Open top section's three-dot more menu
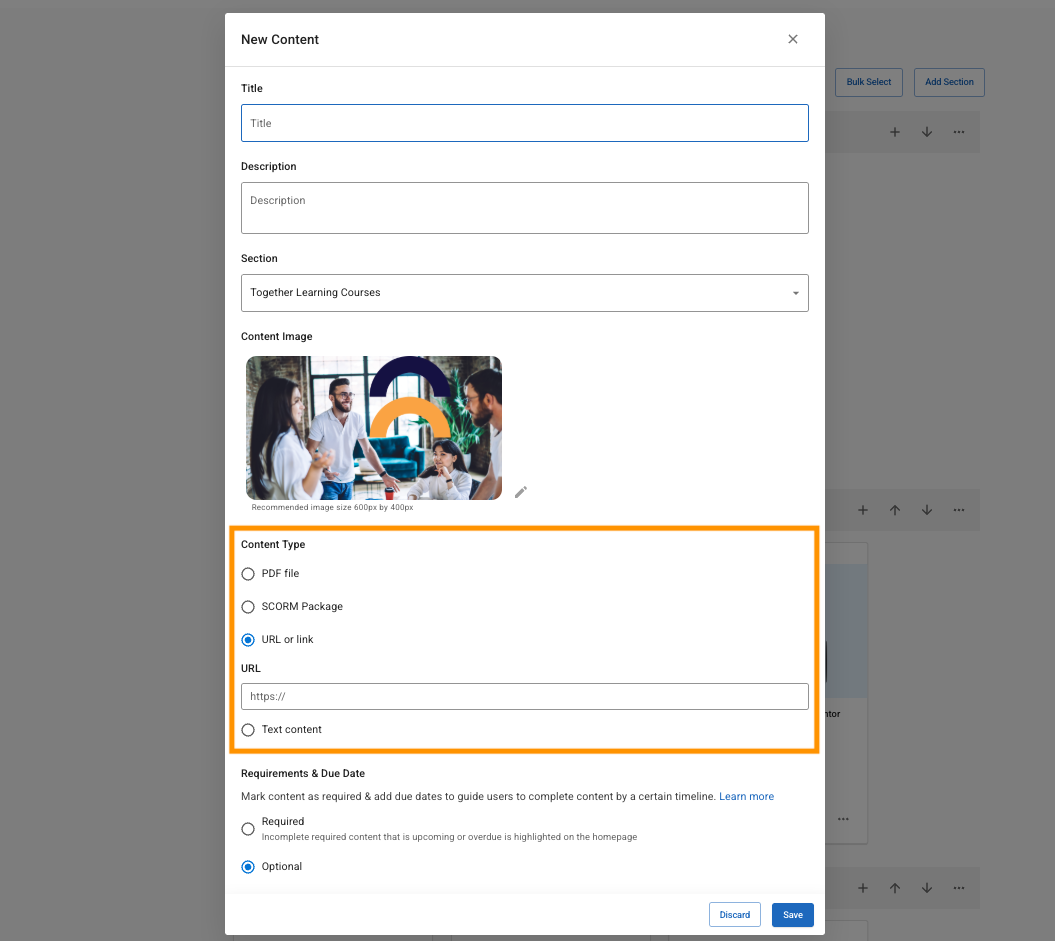 click(x=958, y=132)
